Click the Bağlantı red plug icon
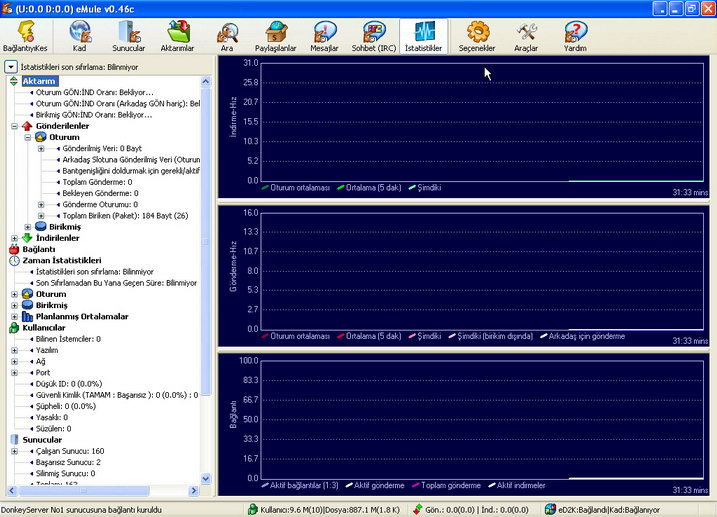The image size is (717, 517). coord(14,249)
